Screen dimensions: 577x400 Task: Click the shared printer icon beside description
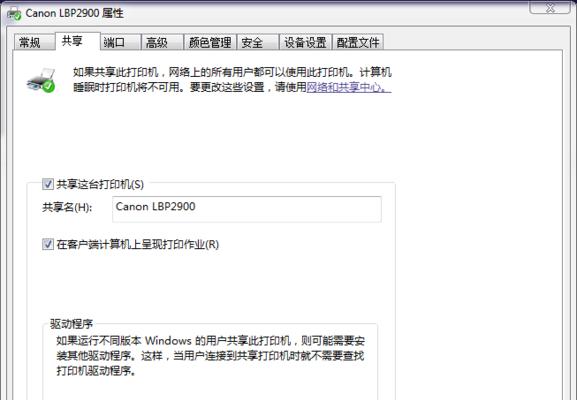coord(41,80)
